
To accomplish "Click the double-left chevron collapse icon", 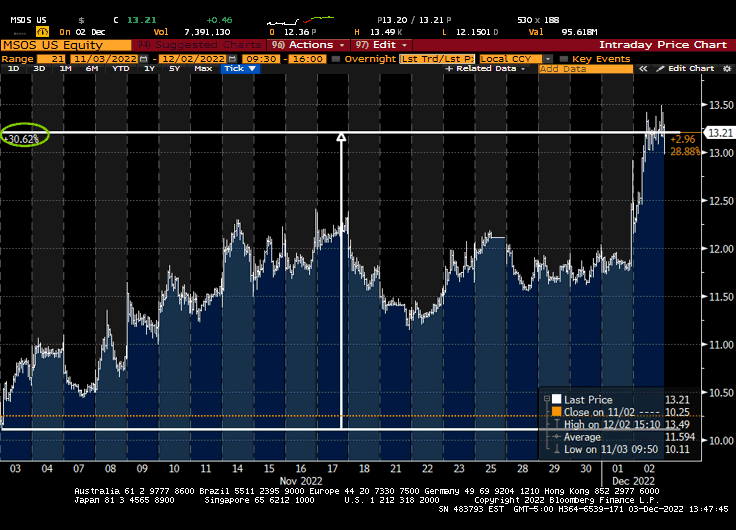I will (643, 69).
